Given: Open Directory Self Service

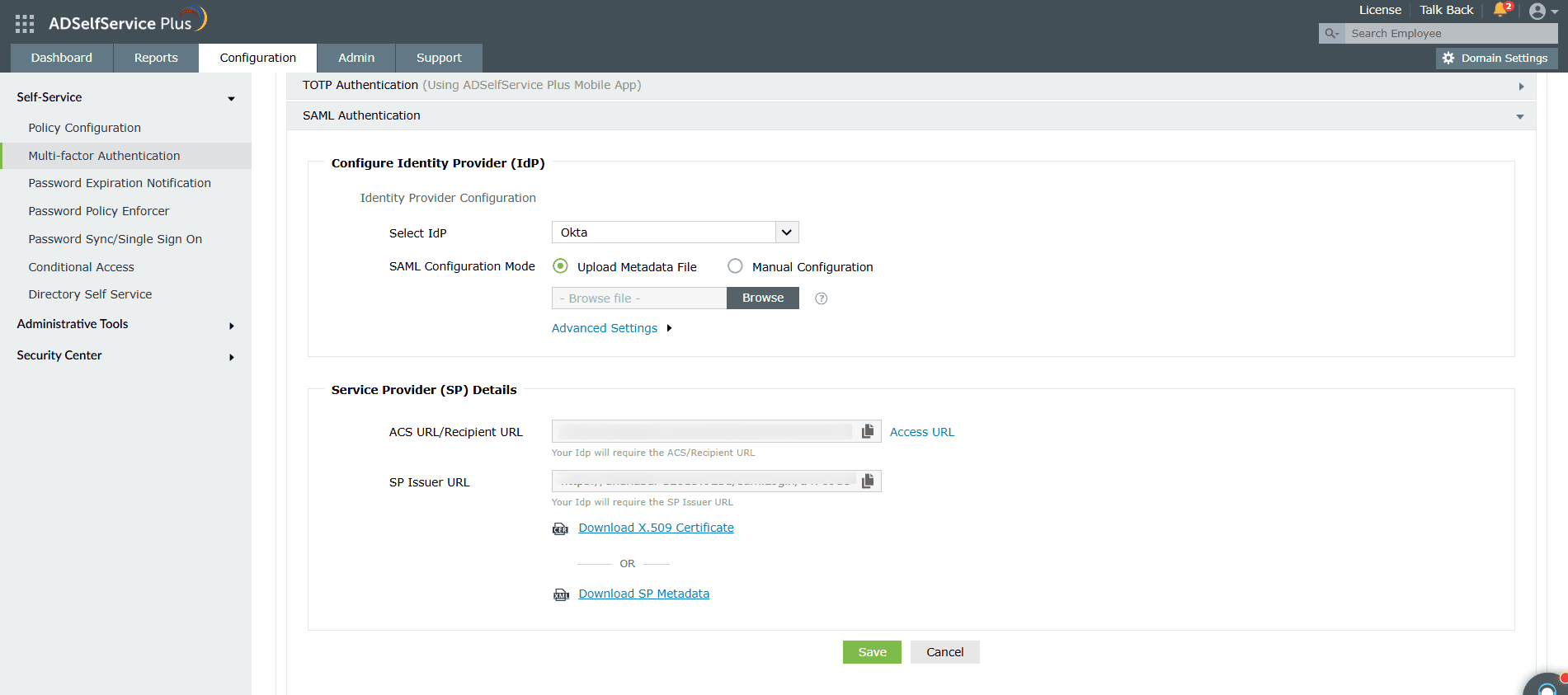Looking at the screenshot, I should pyautogui.click(x=91, y=294).
